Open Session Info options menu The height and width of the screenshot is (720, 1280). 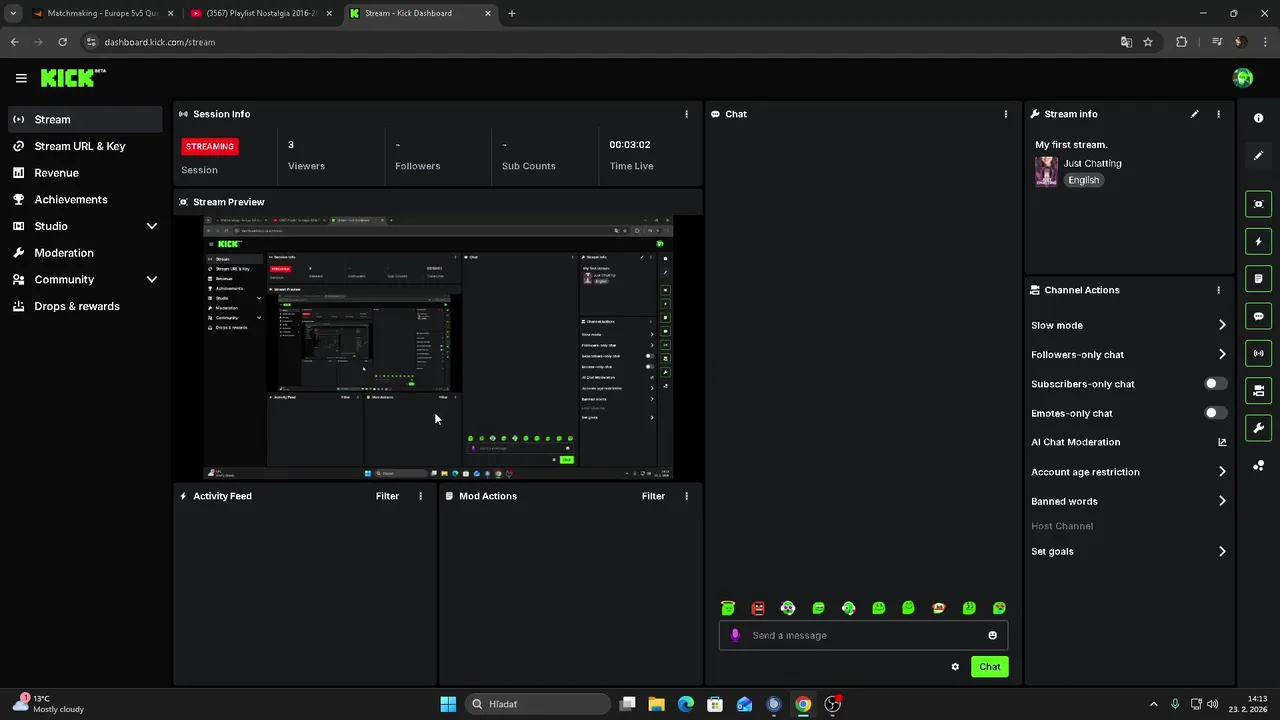click(686, 114)
